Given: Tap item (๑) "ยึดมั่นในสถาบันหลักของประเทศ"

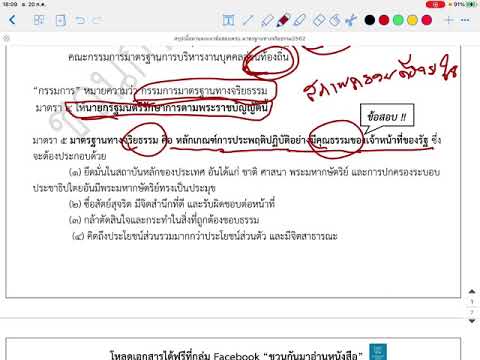Looking at the screenshot, I should pyautogui.click(x=254, y=172).
